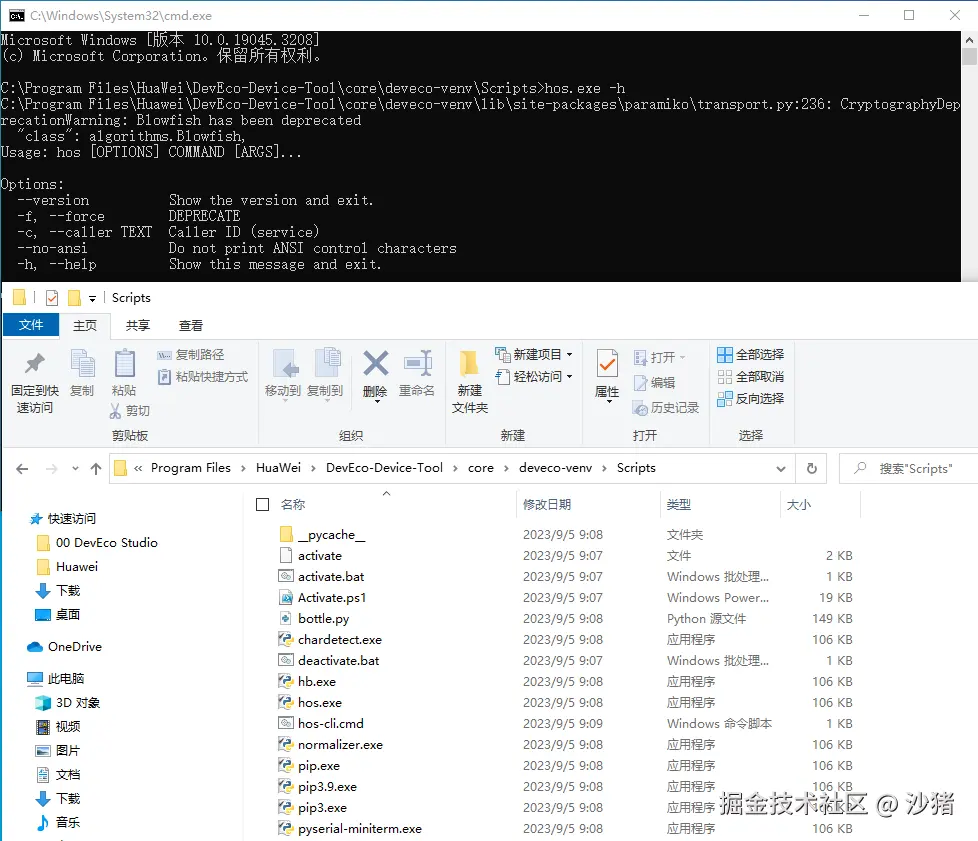The image size is (978, 841).
Task: Click the Back navigation arrow
Action: tap(22, 469)
